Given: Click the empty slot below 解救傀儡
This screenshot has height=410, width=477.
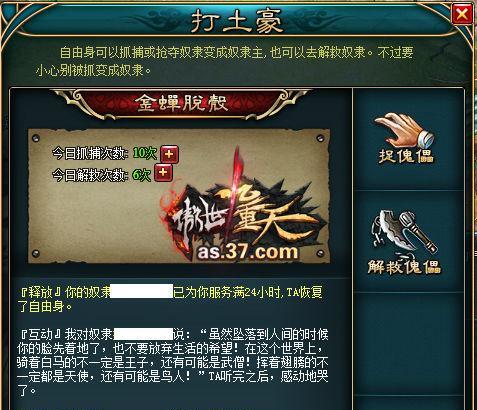Looking at the screenshot, I should point(409,343).
